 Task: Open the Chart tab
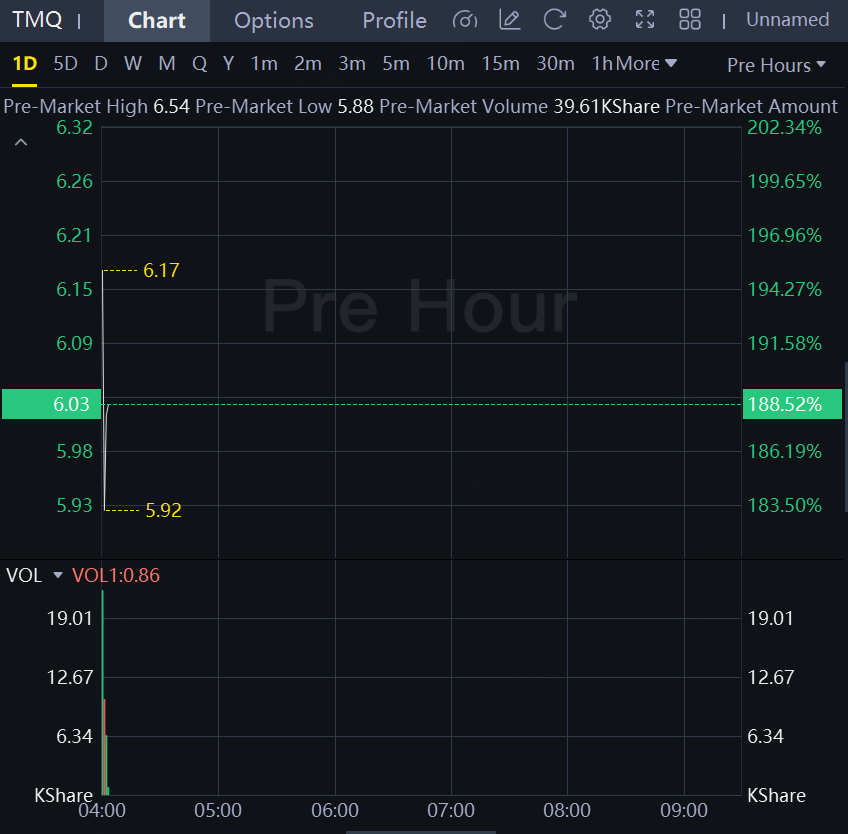pos(157,21)
